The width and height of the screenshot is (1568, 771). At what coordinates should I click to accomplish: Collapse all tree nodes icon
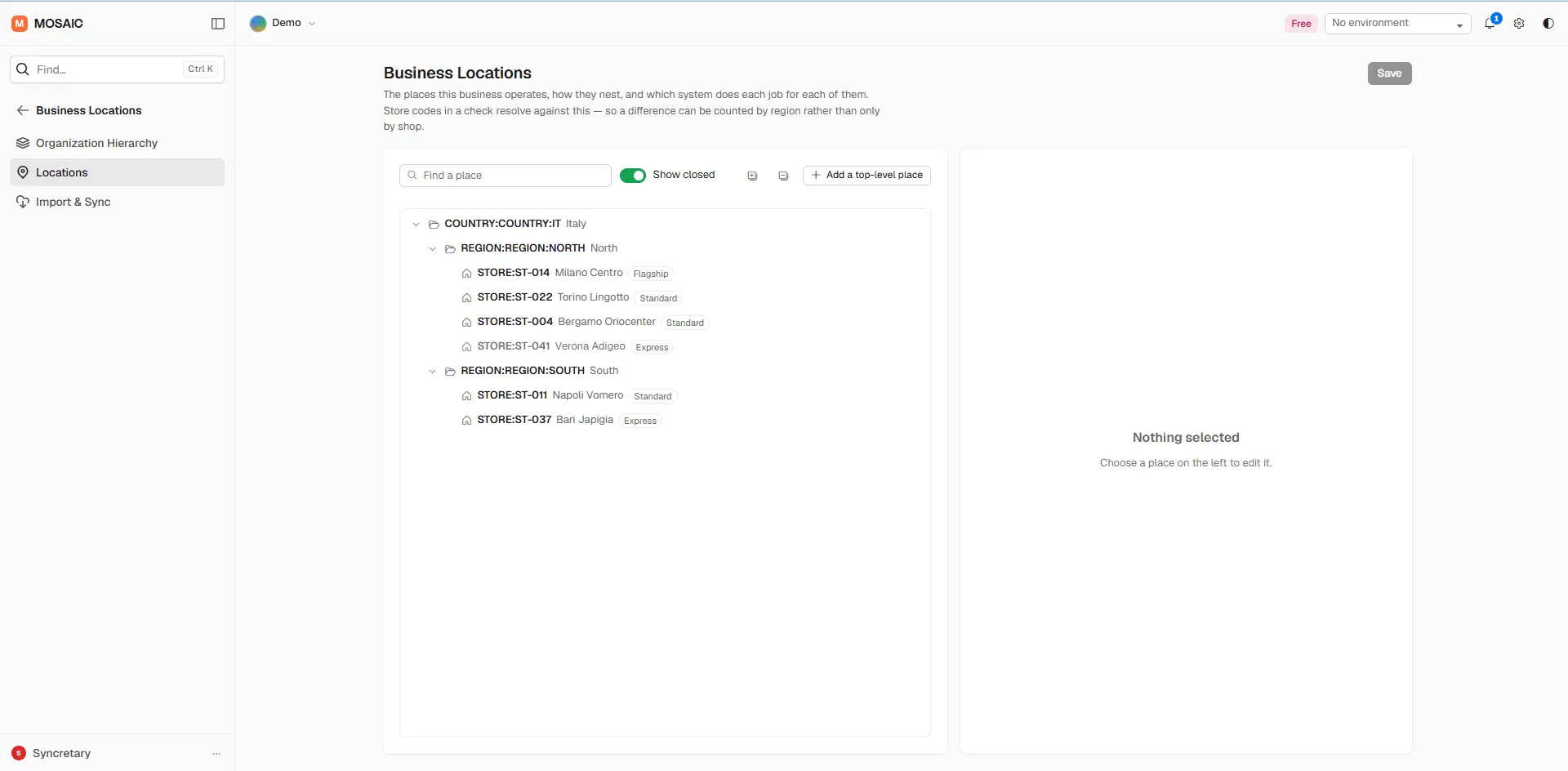coord(783,176)
